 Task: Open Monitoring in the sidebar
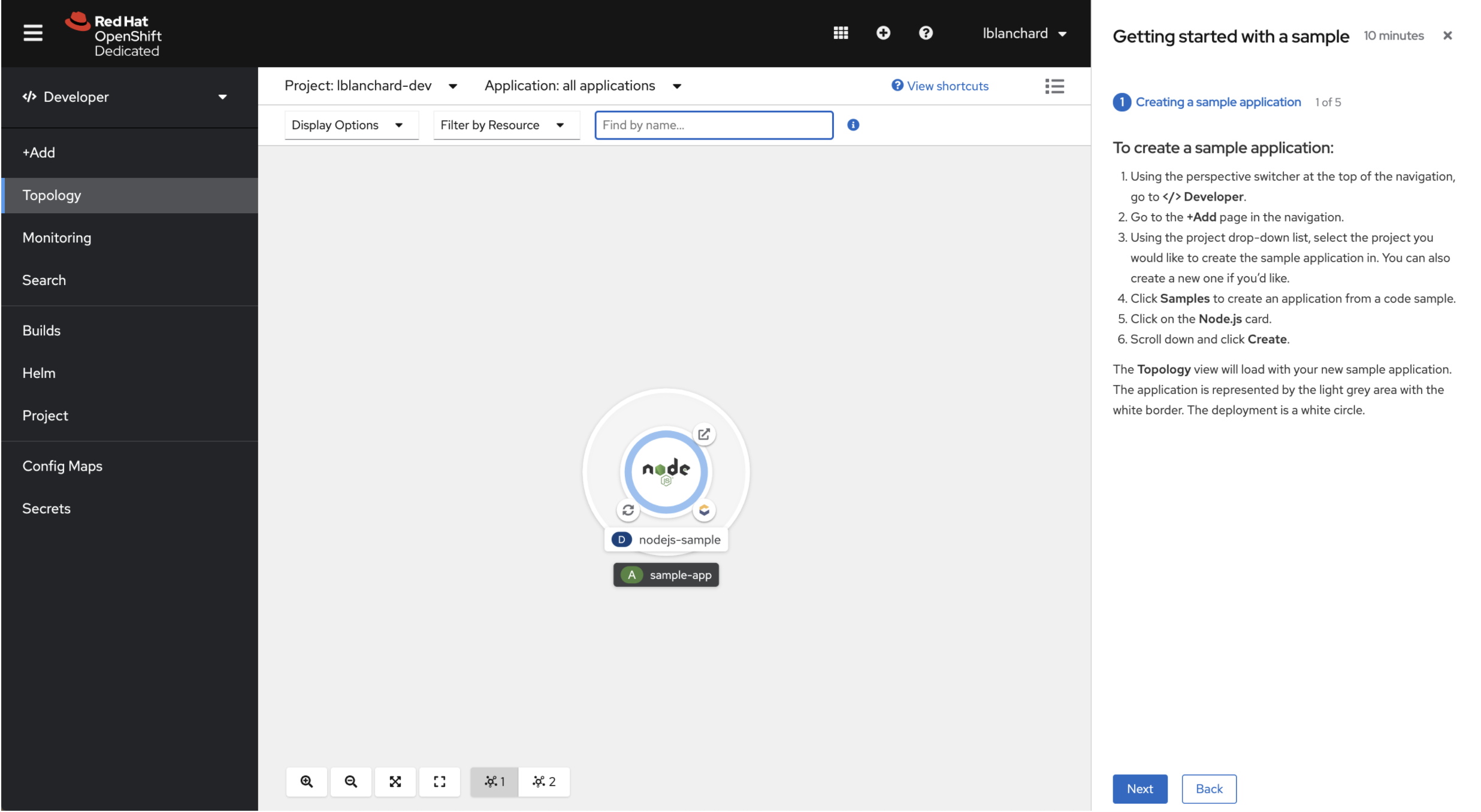click(x=129, y=238)
